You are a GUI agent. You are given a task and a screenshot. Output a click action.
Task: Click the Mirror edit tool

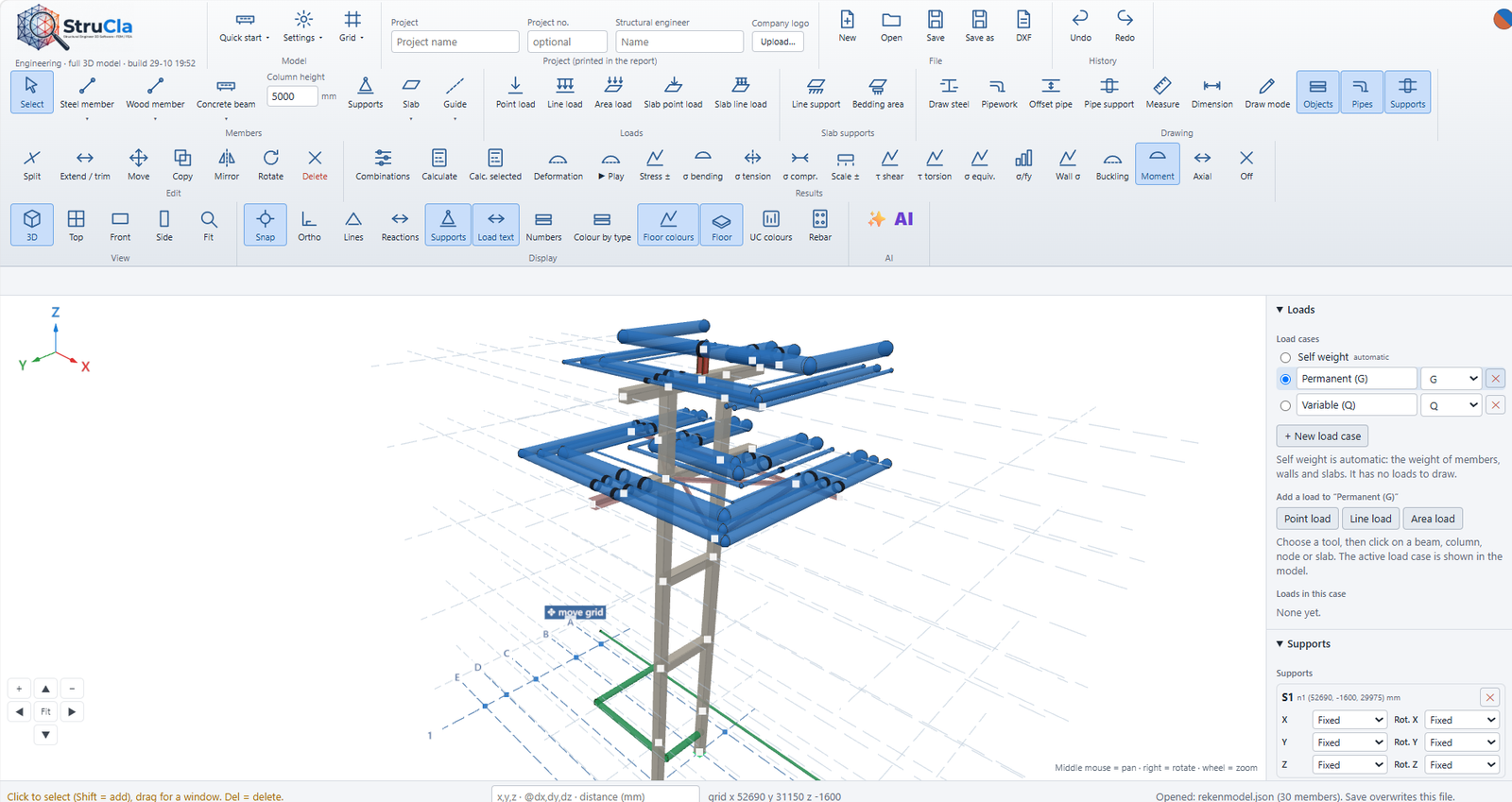point(227,164)
